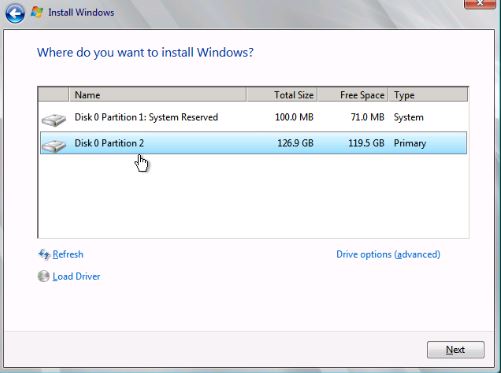Click the 119.5 GB free space cell

point(366,143)
